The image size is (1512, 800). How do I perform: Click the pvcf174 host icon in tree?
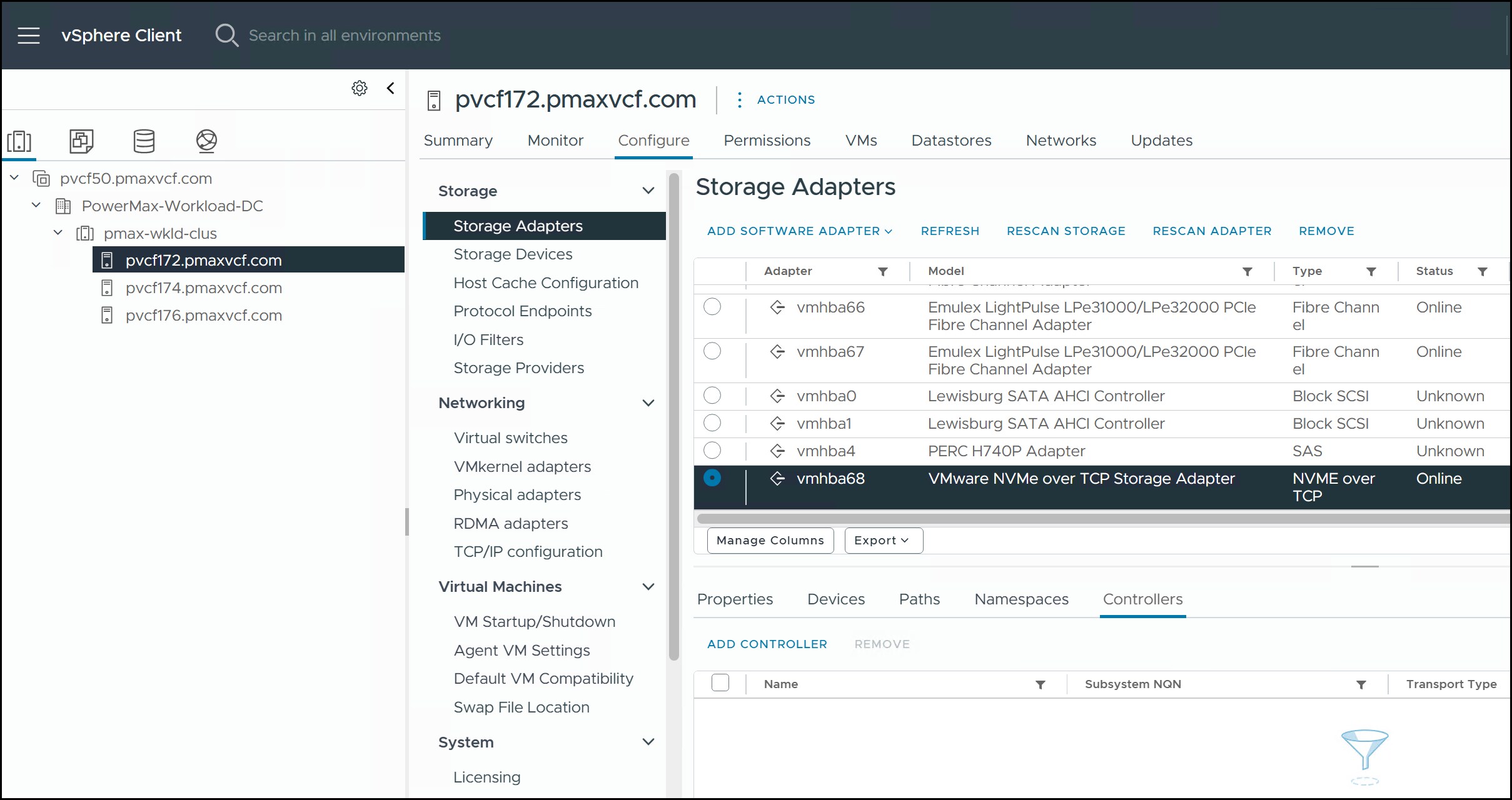pyautogui.click(x=107, y=288)
